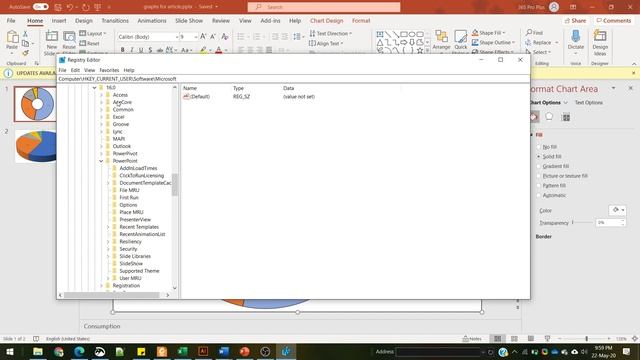Select the Gradient fill radio button
This screenshot has height=360, width=640.
(538, 166)
